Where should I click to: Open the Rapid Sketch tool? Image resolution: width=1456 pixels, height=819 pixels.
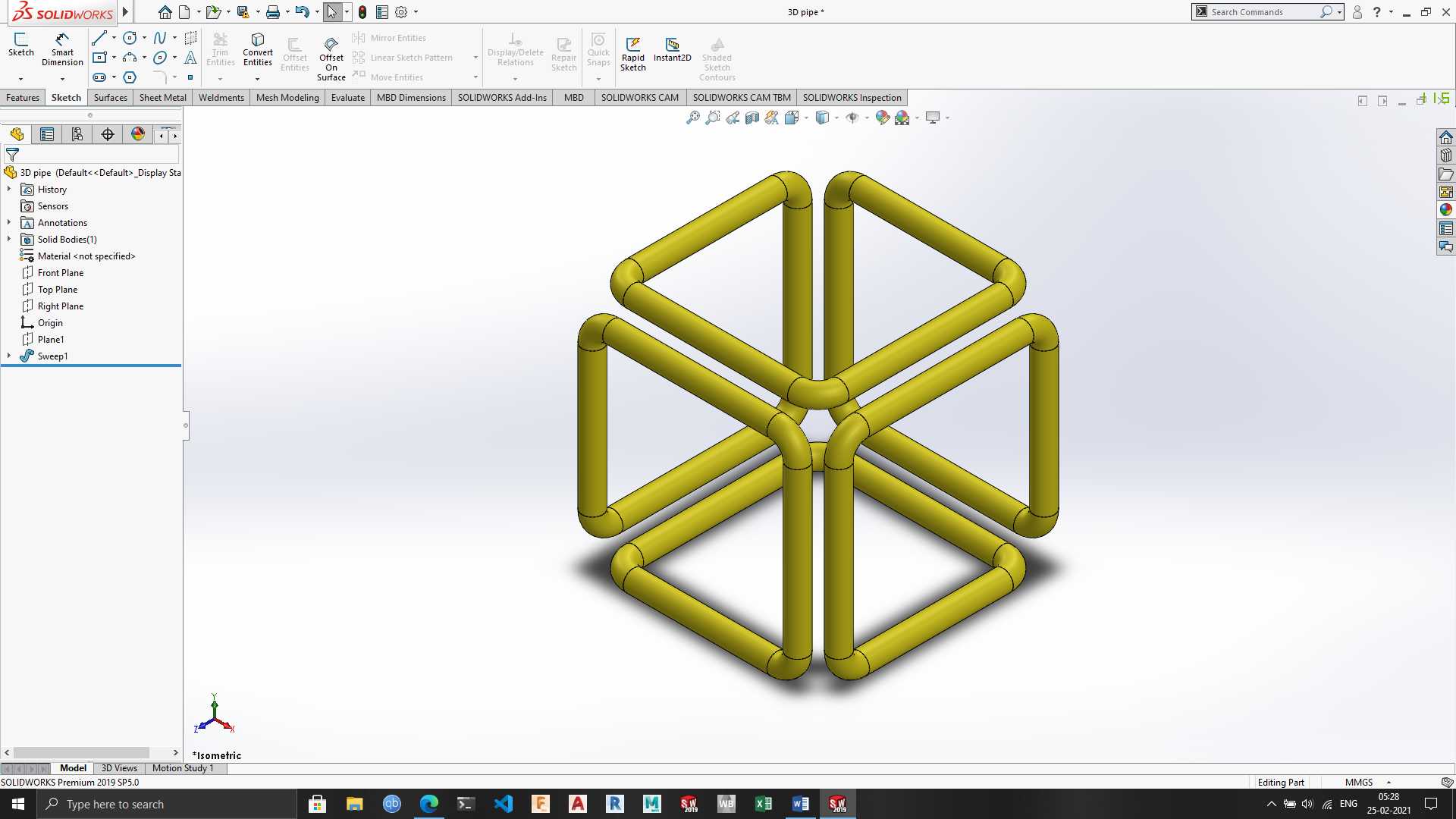(633, 55)
